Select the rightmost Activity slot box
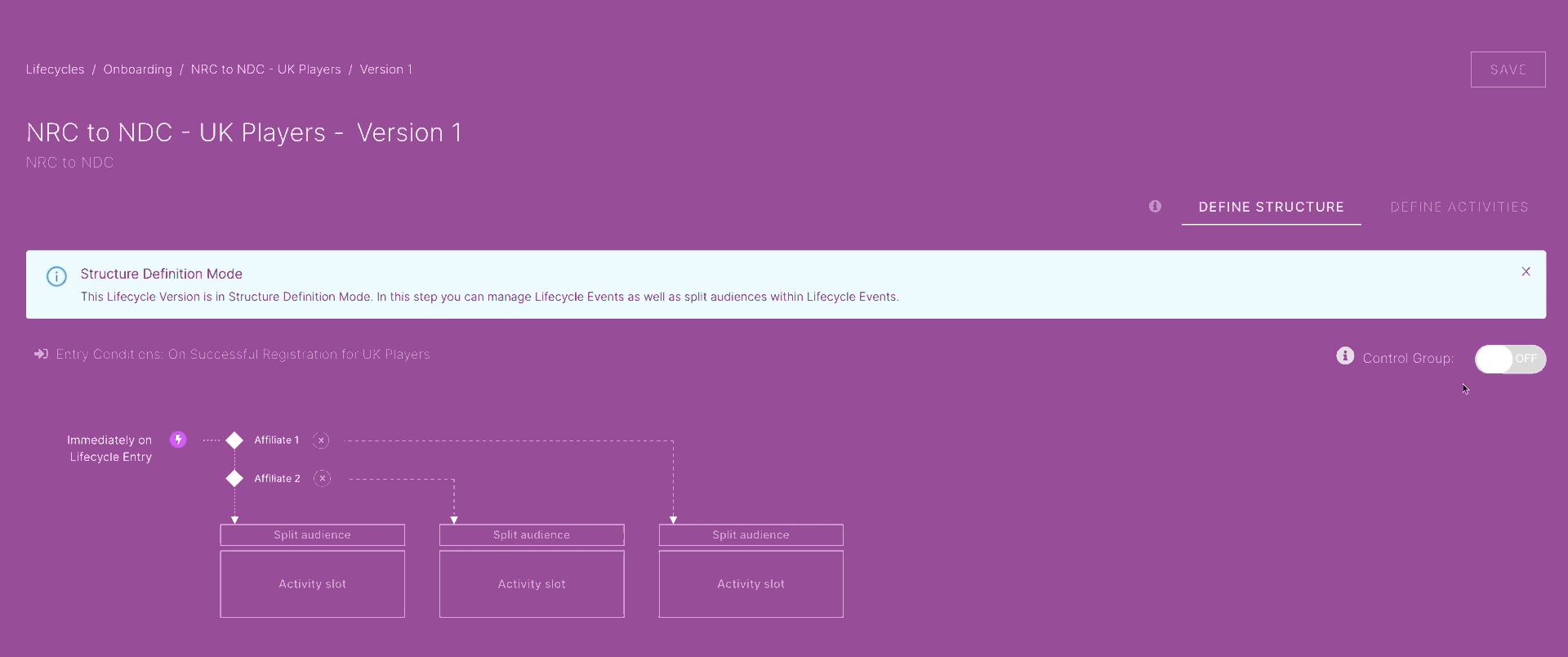 tap(751, 583)
